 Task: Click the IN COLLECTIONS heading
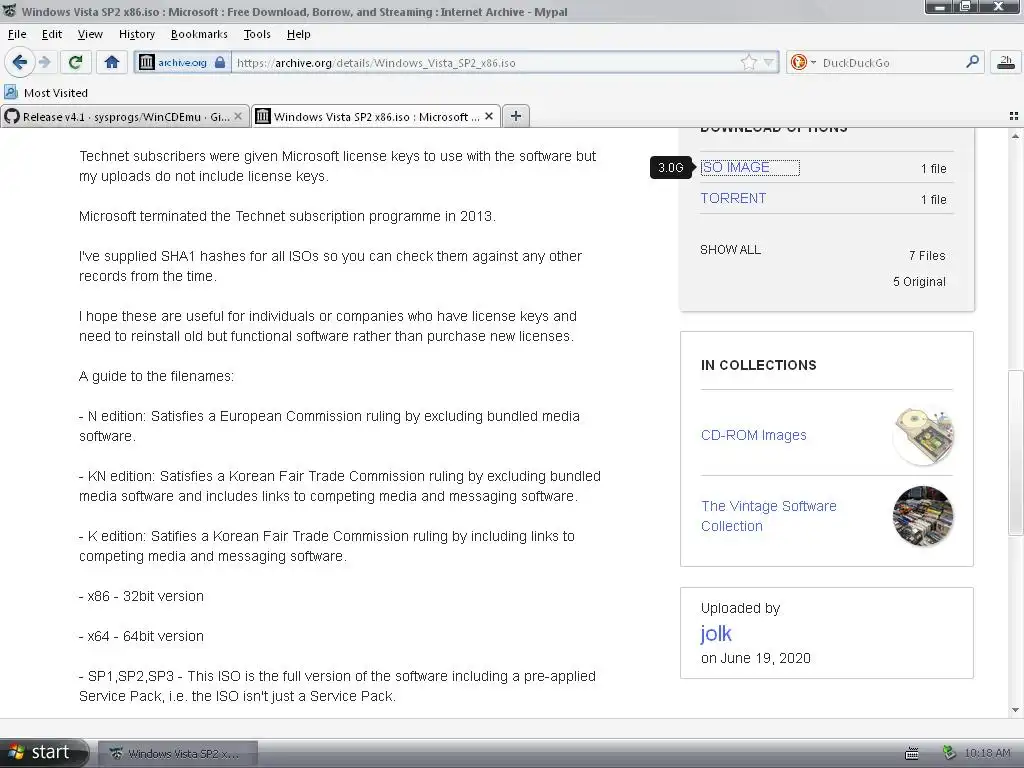759,365
